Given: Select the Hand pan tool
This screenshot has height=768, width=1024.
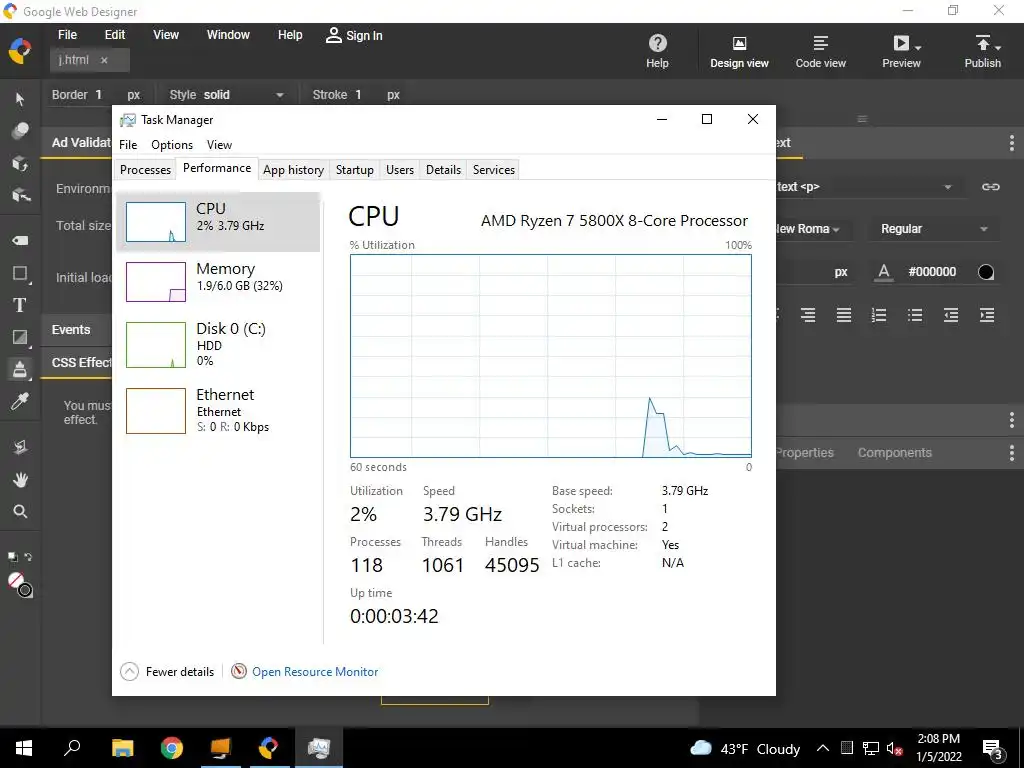Looking at the screenshot, I should [x=20, y=480].
